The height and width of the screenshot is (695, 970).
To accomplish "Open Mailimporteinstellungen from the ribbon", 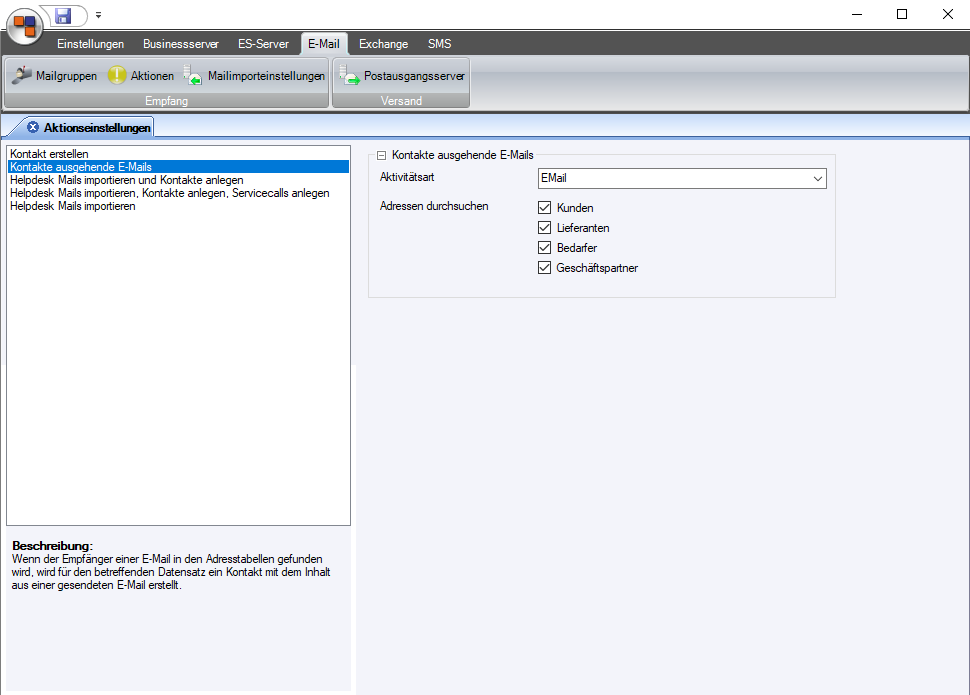I will [x=255, y=76].
